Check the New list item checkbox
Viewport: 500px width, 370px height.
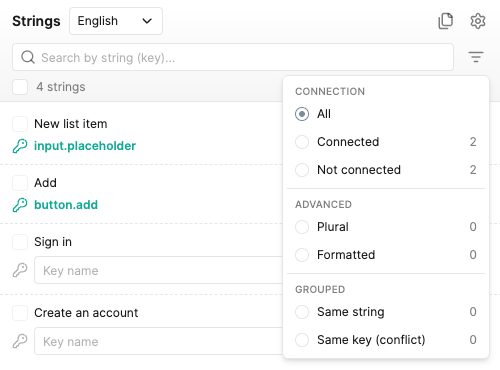[20, 124]
